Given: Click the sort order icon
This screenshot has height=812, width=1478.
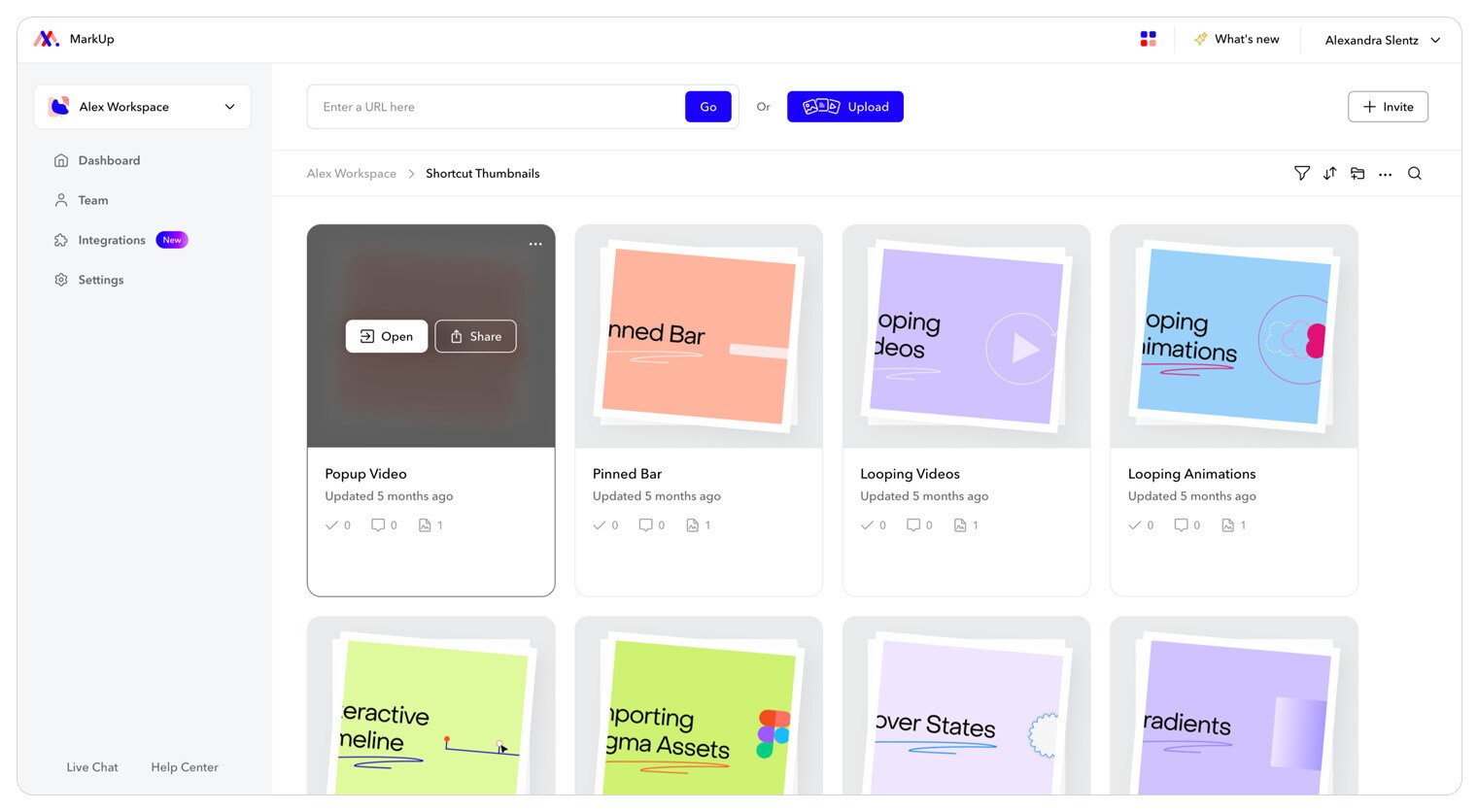Looking at the screenshot, I should pyautogui.click(x=1329, y=173).
